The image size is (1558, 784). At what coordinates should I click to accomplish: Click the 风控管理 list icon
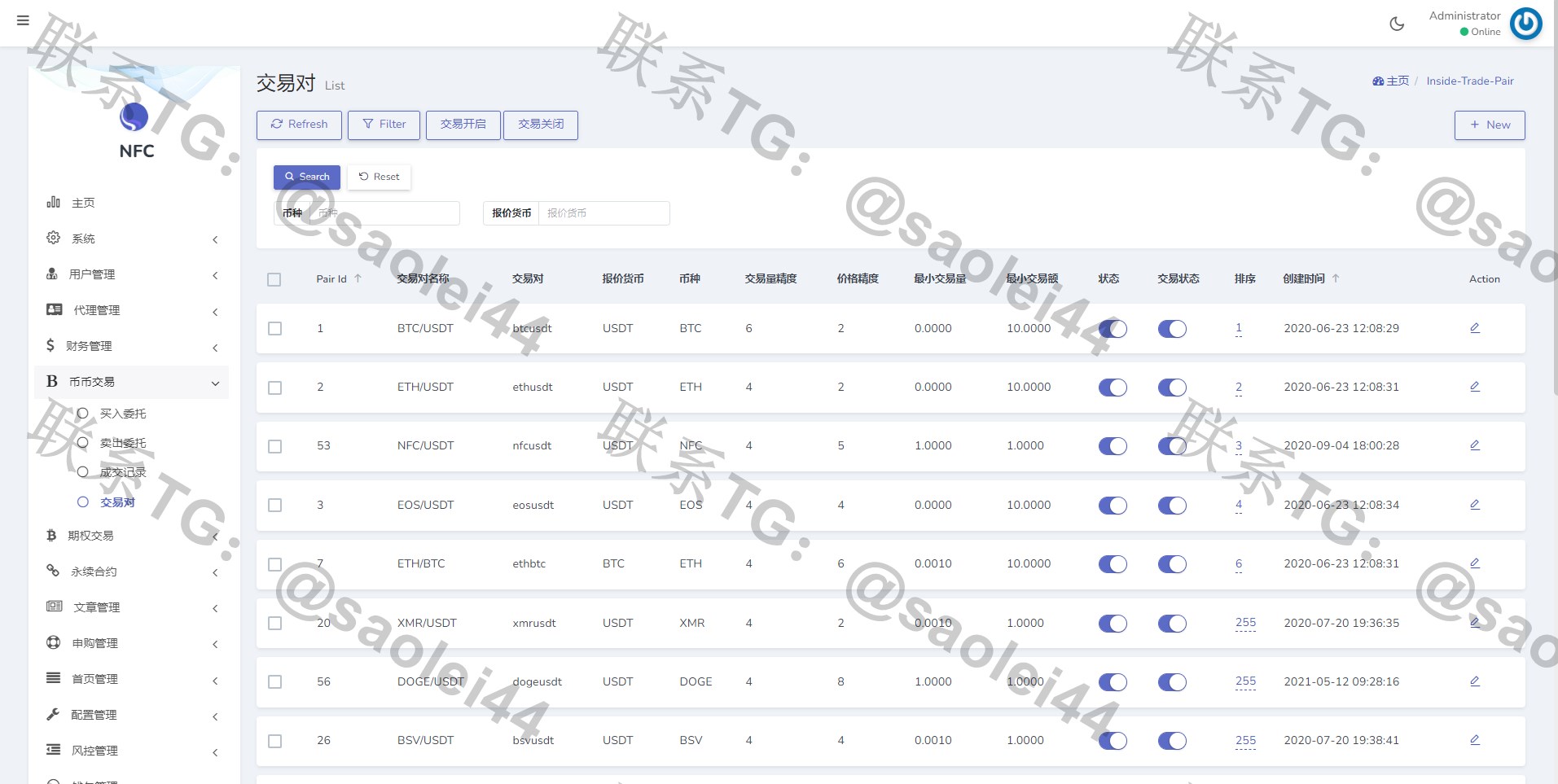pos(54,750)
